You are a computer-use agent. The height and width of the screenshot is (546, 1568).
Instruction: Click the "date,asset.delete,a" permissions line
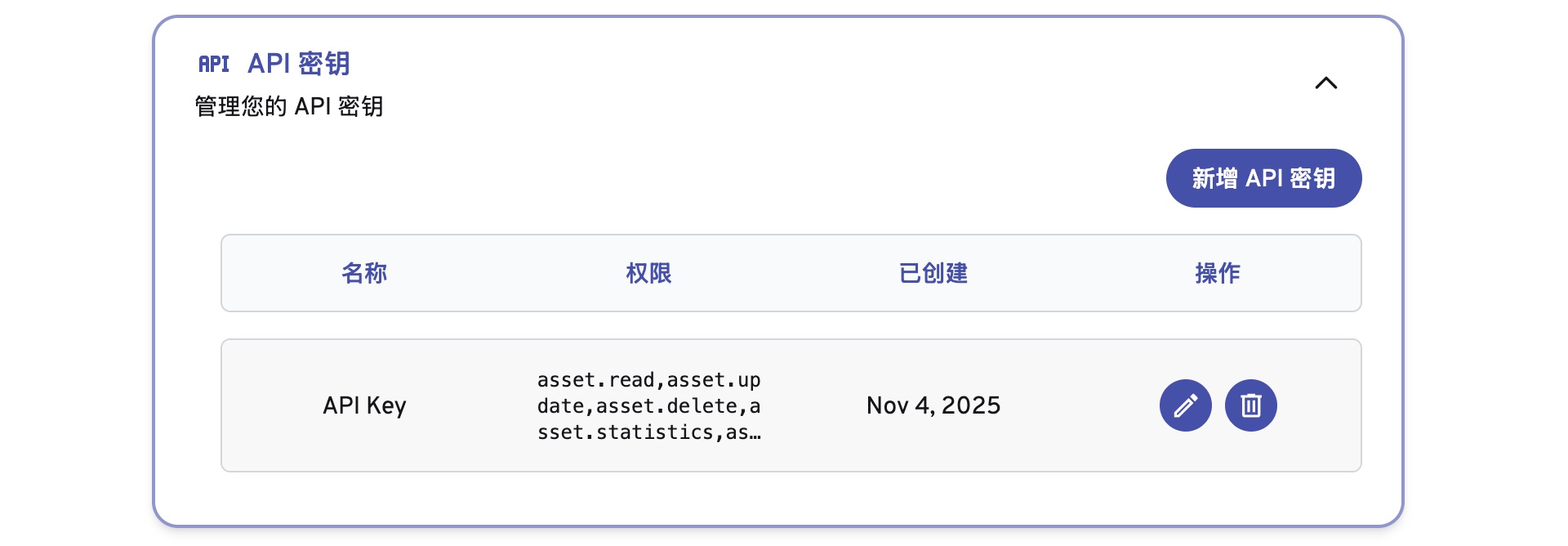pyautogui.click(x=648, y=406)
